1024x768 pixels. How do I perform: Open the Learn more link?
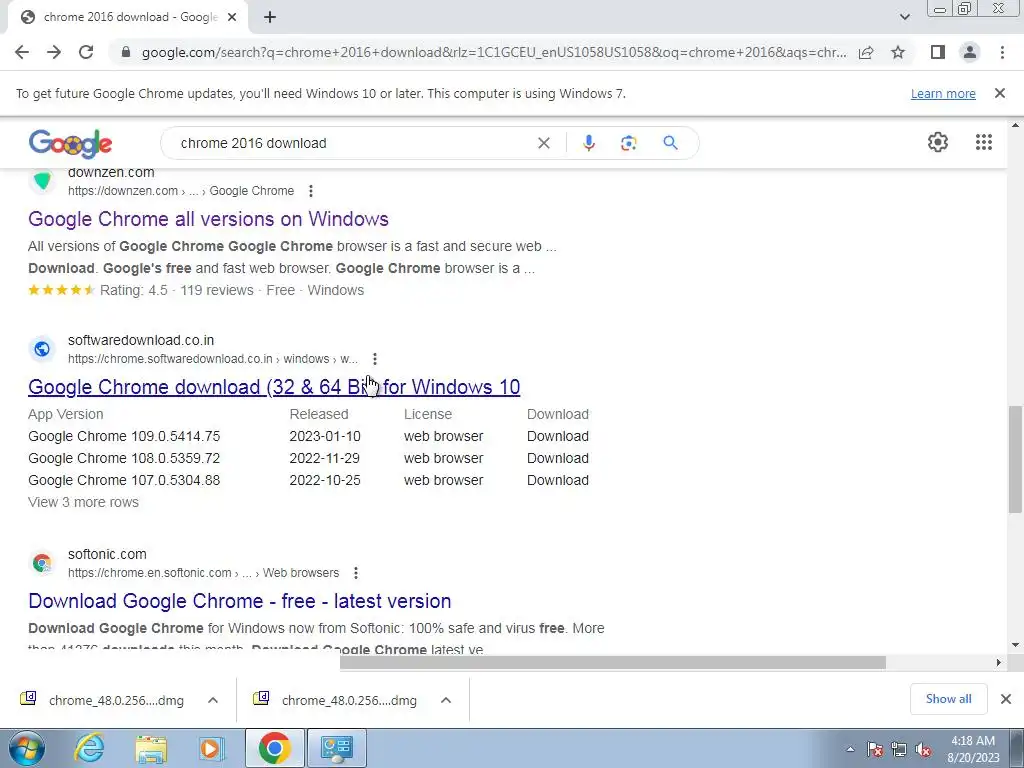(x=943, y=93)
